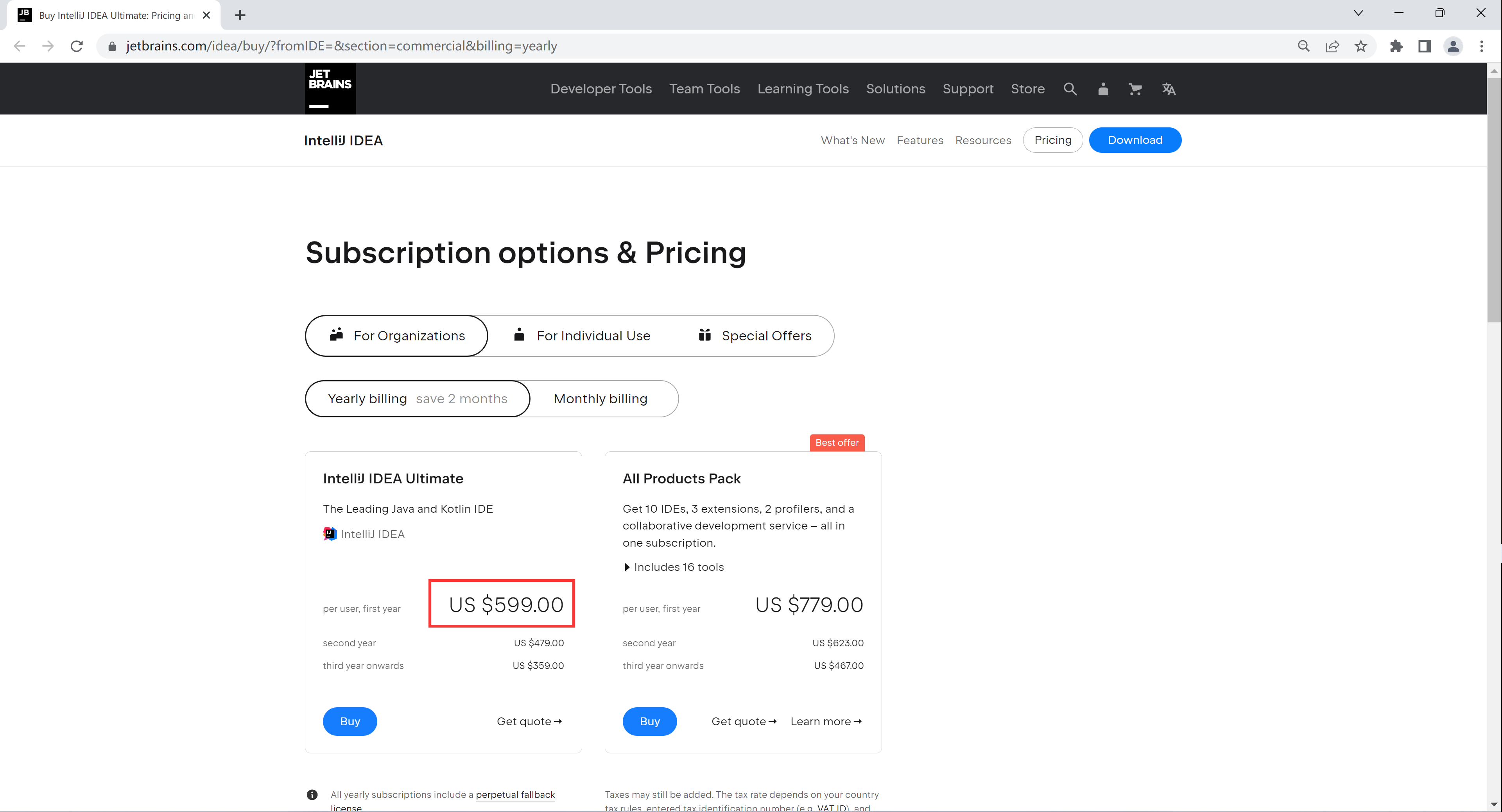1502x812 pixels.
Task: Click the info icon beside yearly subscriptions note
Action: click(312, 794)
